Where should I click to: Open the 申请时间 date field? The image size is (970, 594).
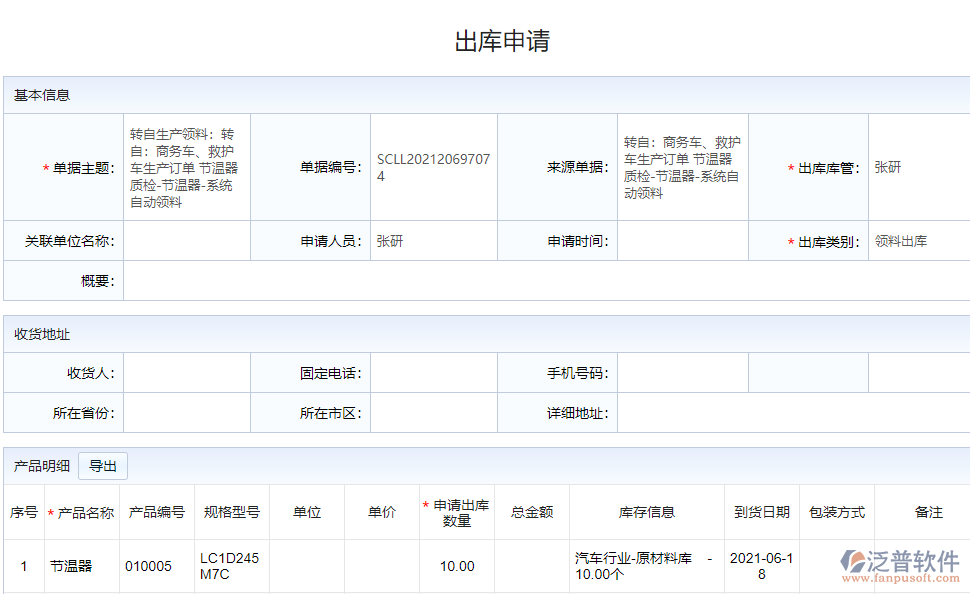pyautogui.click(x=680, y=240)
